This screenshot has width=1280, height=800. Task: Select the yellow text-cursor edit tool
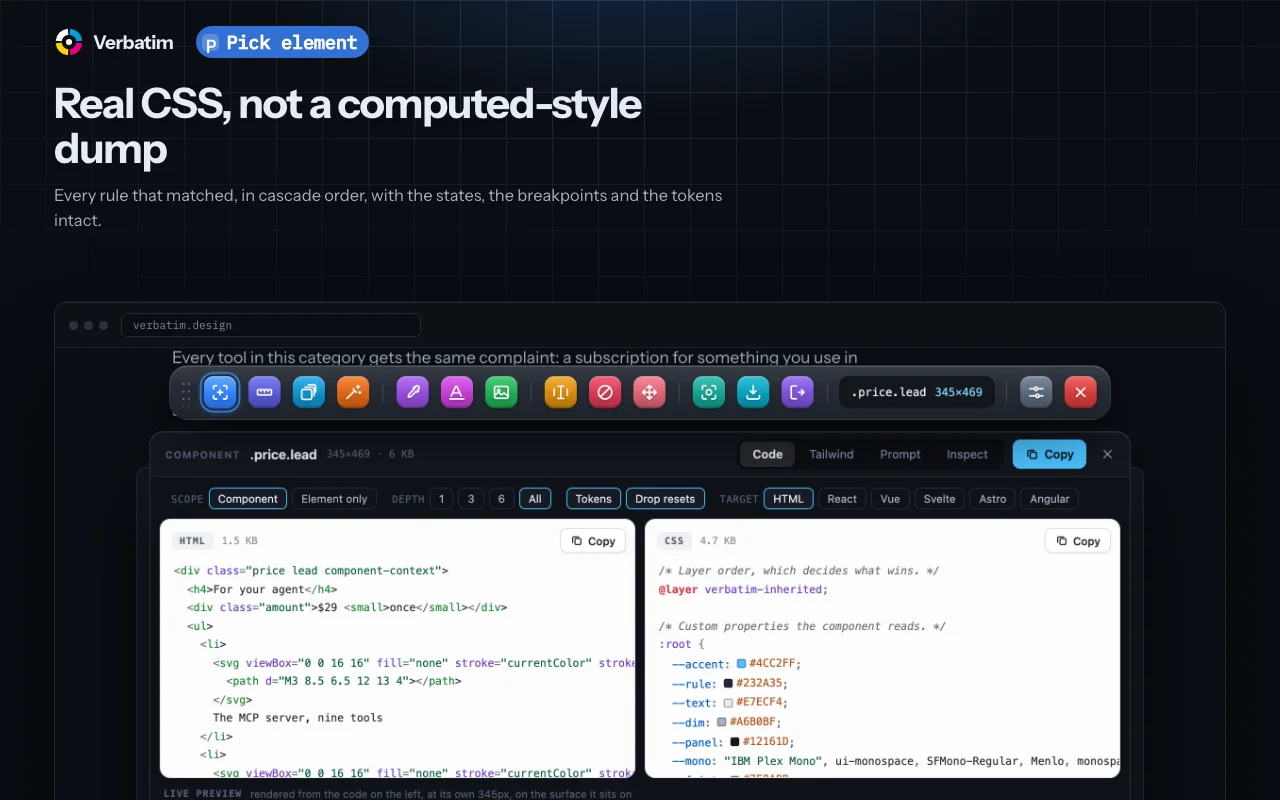point(561,392)
